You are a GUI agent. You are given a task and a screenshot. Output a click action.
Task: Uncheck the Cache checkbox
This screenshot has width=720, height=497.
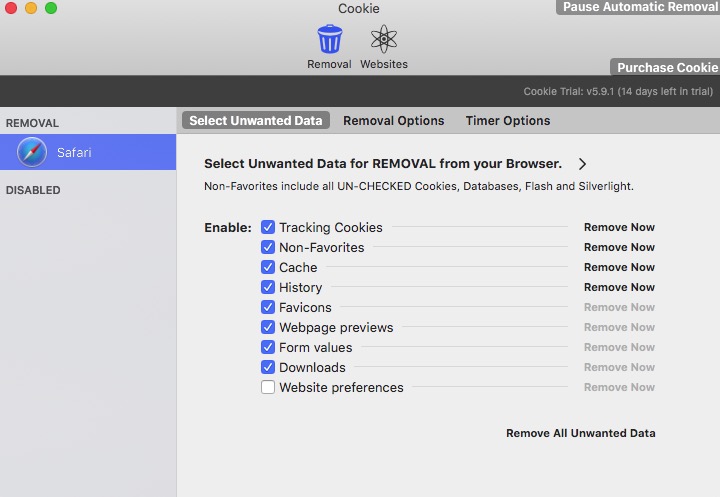(x=268, y=267)
